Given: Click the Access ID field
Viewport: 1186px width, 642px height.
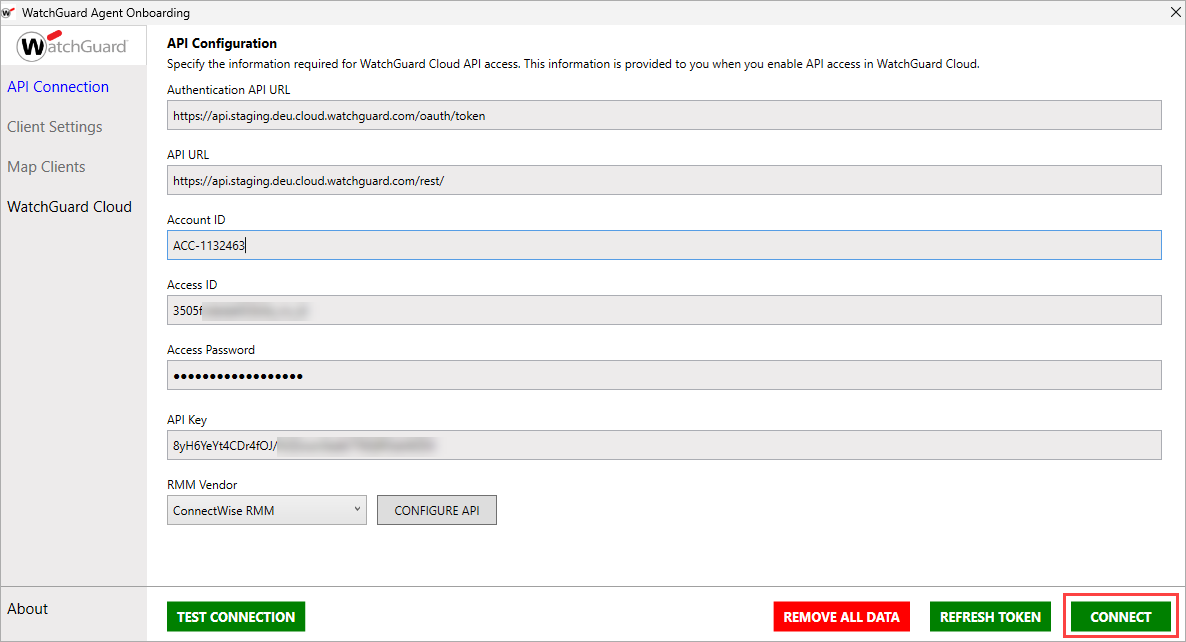Looking at the screenshot, I should 664,310.
